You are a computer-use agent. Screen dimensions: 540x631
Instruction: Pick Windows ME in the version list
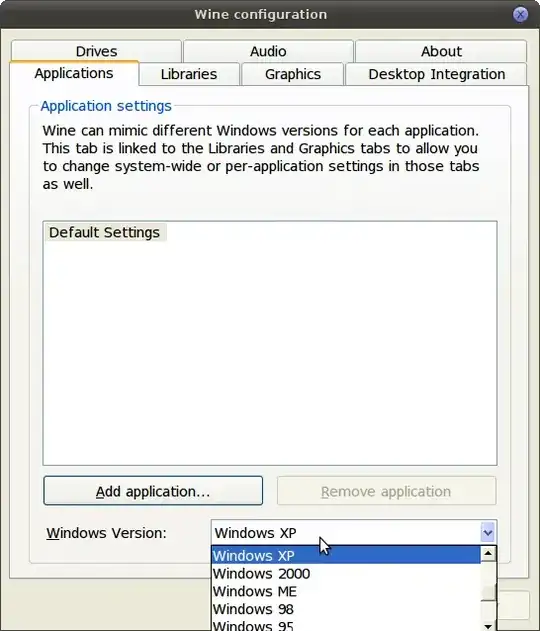[x=346, y=591]
